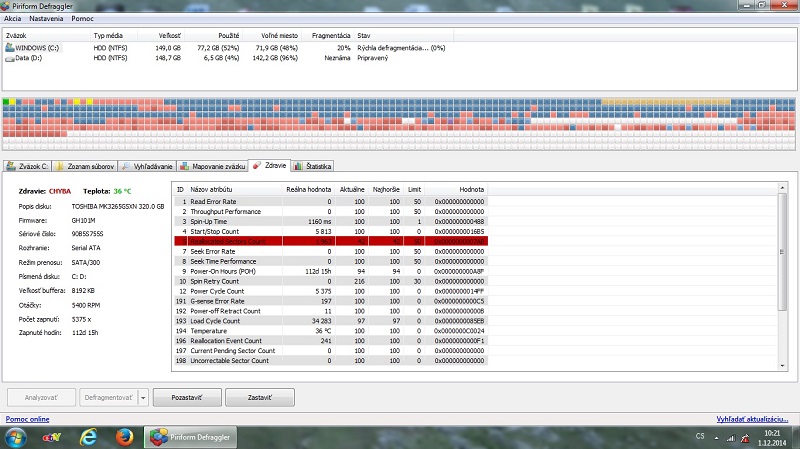
Task: Switch to the Mapovanie zväzku tab
Action: coord(212,166)
